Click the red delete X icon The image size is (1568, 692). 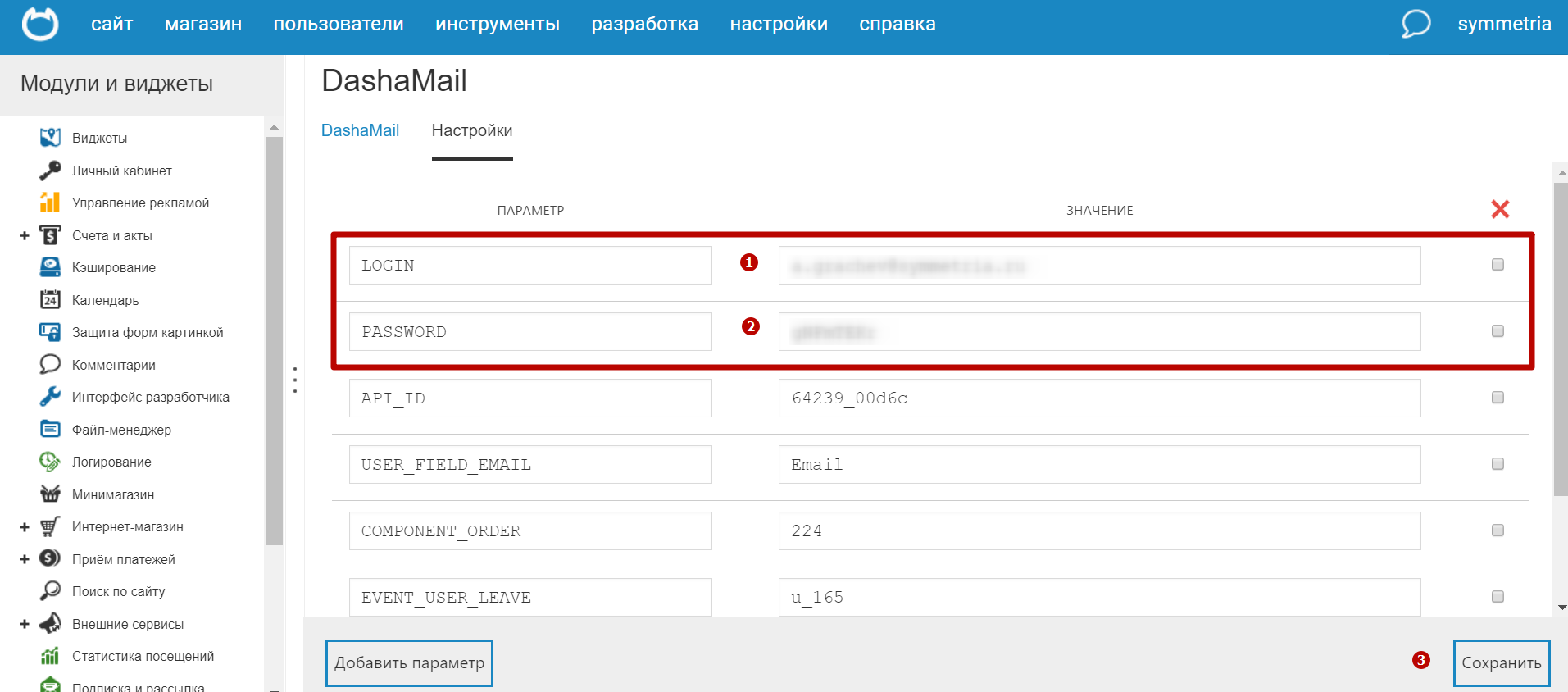tap(1500, 210)
